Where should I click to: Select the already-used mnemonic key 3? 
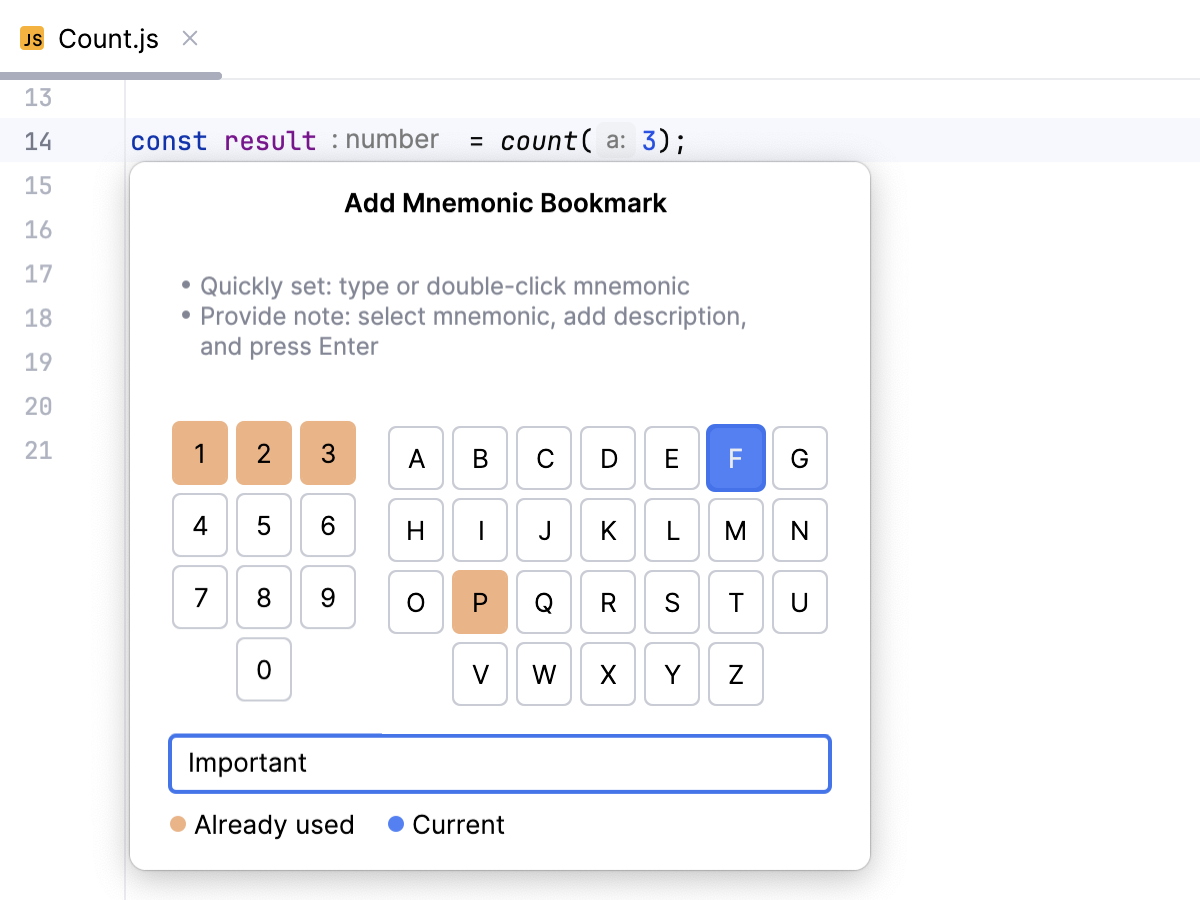click(x=327, y=453)
